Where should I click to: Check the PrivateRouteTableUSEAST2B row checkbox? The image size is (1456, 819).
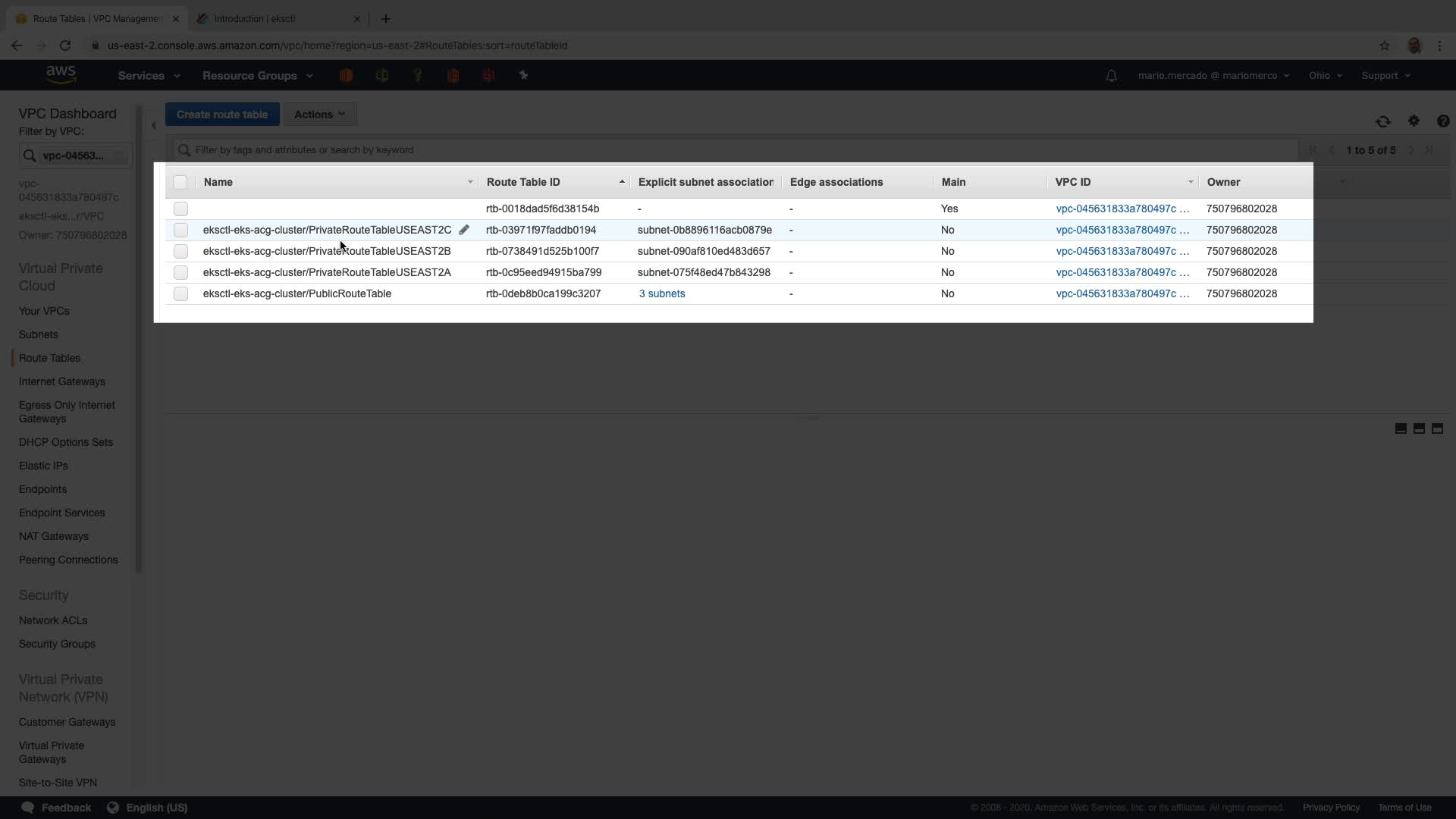(180, 251)
